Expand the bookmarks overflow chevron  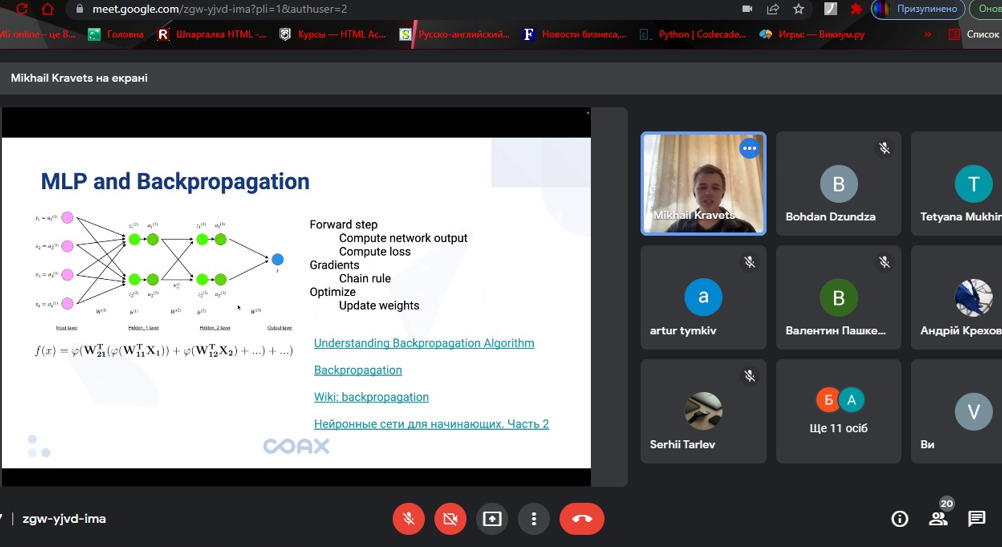pyautogui.click(x=927, y=34)
